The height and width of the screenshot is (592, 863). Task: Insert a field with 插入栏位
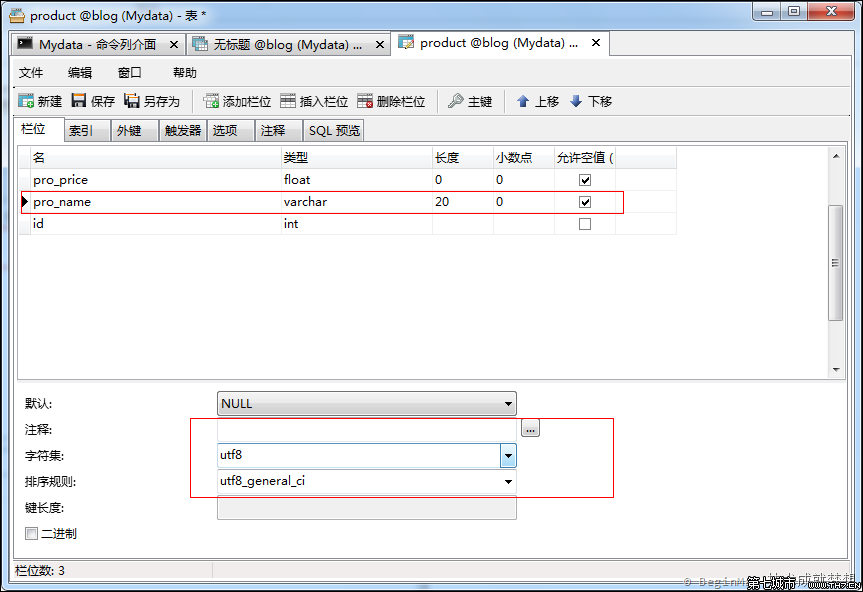point(314,101)
